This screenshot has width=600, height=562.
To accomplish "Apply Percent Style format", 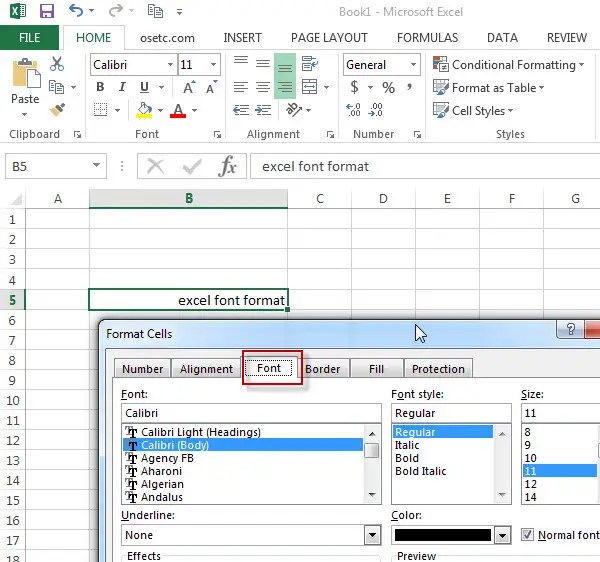I will pos(388,88).
